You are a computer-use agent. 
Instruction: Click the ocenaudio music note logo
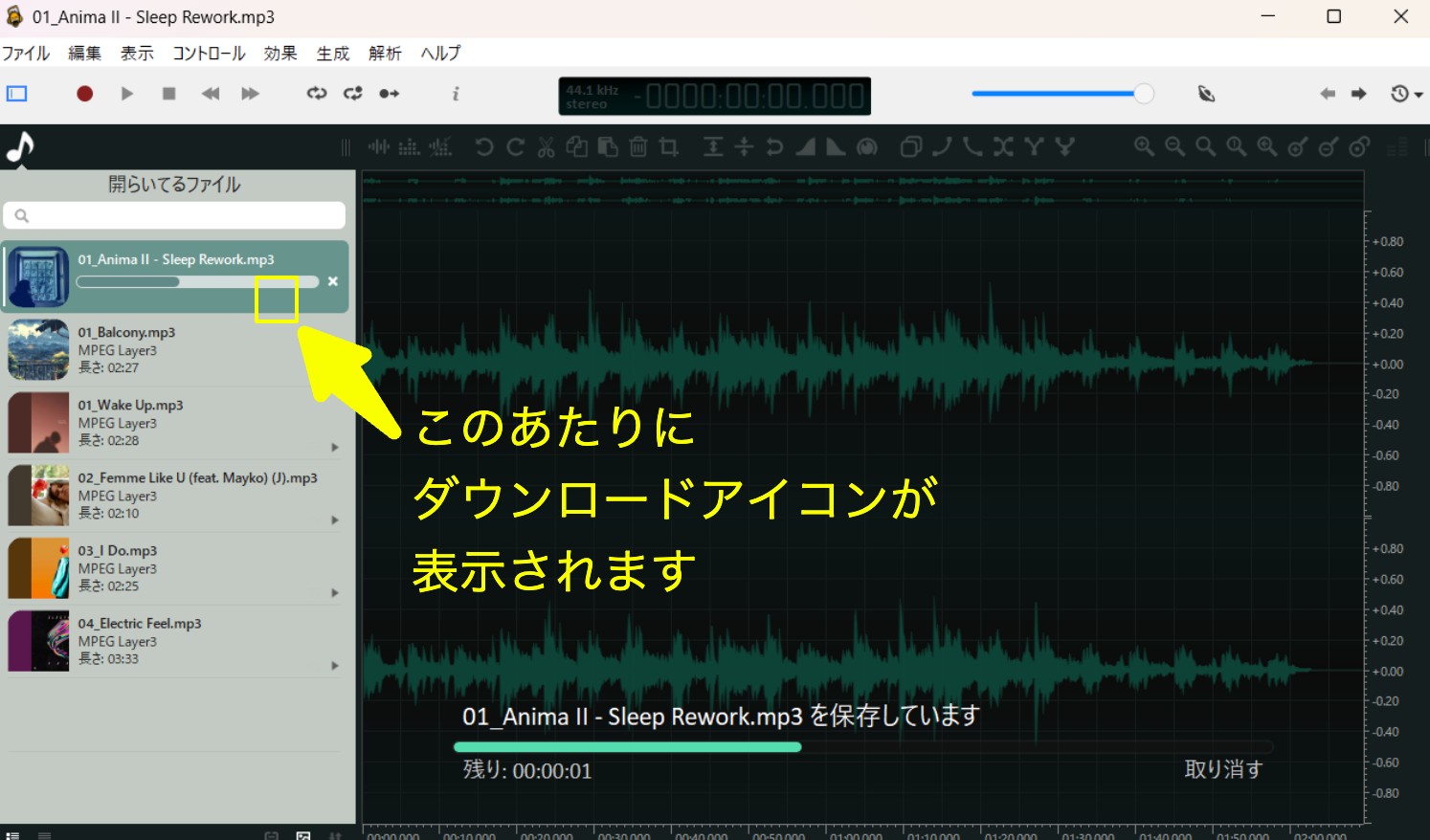tap(20, 146)
